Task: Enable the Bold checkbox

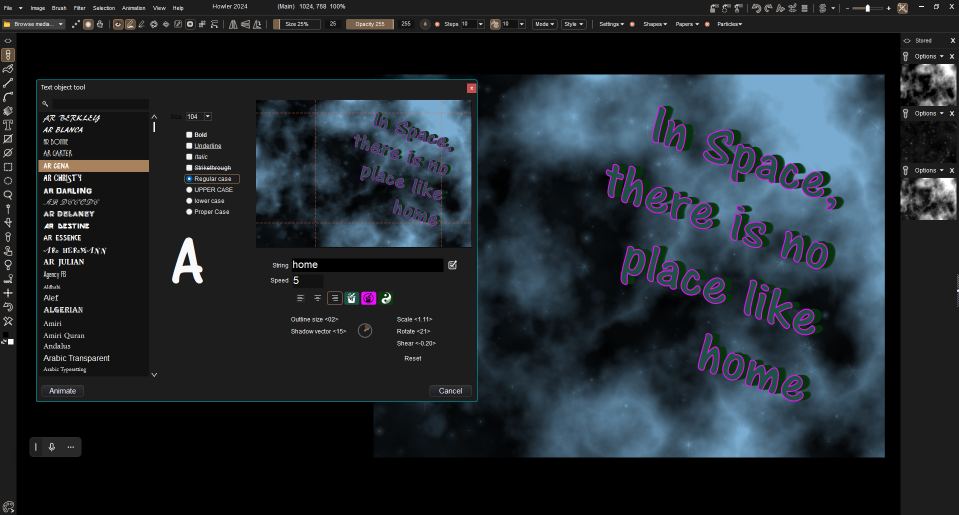Action: (x=189, y=135)
